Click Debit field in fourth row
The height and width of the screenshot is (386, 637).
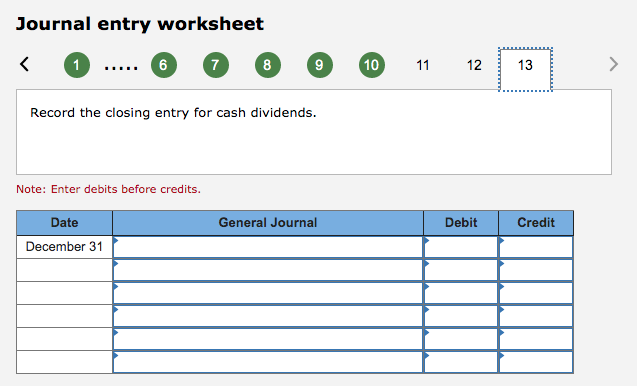click(x=461, y=316)
